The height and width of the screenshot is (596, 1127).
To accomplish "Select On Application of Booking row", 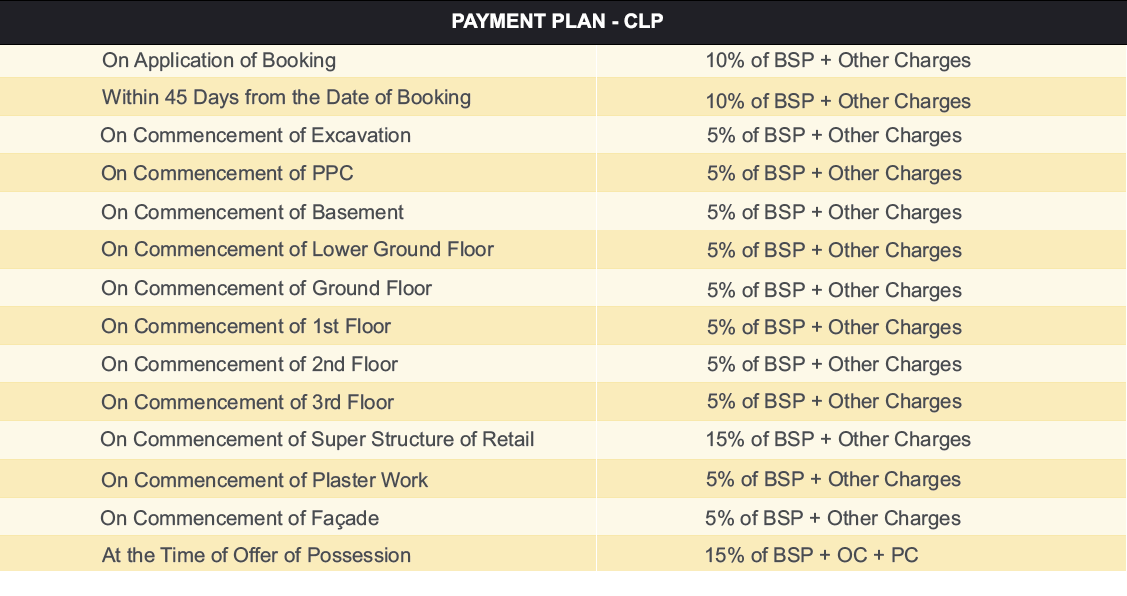I will (564, 60).
